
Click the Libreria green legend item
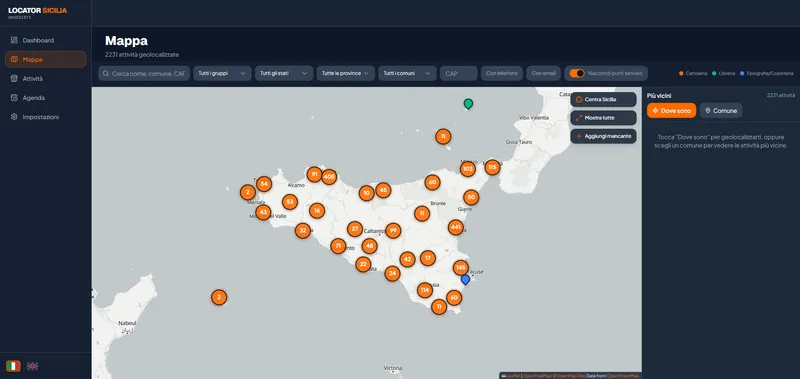click(x=723, y=73)
